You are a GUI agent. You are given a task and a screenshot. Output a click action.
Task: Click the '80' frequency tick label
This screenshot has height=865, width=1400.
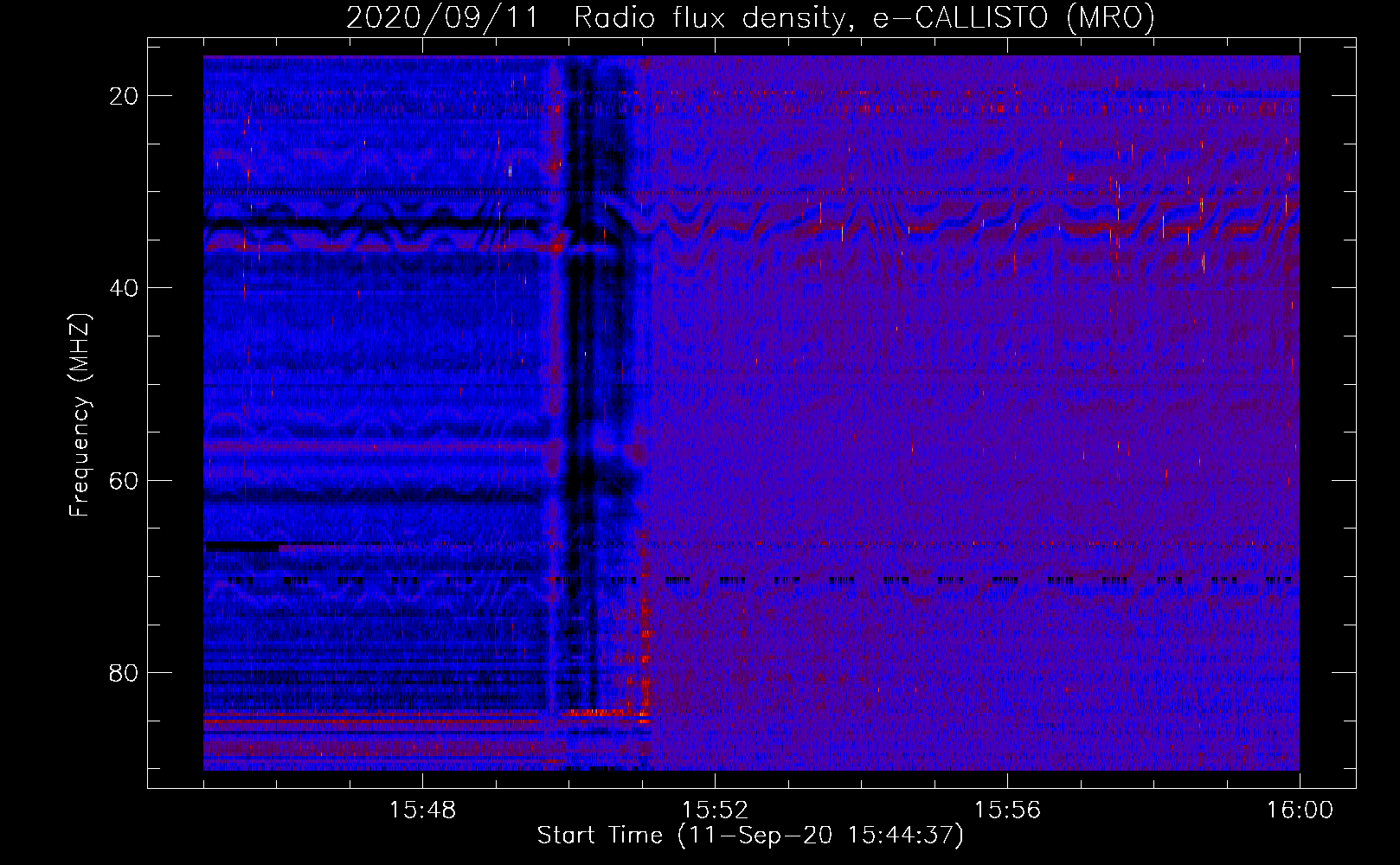[x=125, y=672]
